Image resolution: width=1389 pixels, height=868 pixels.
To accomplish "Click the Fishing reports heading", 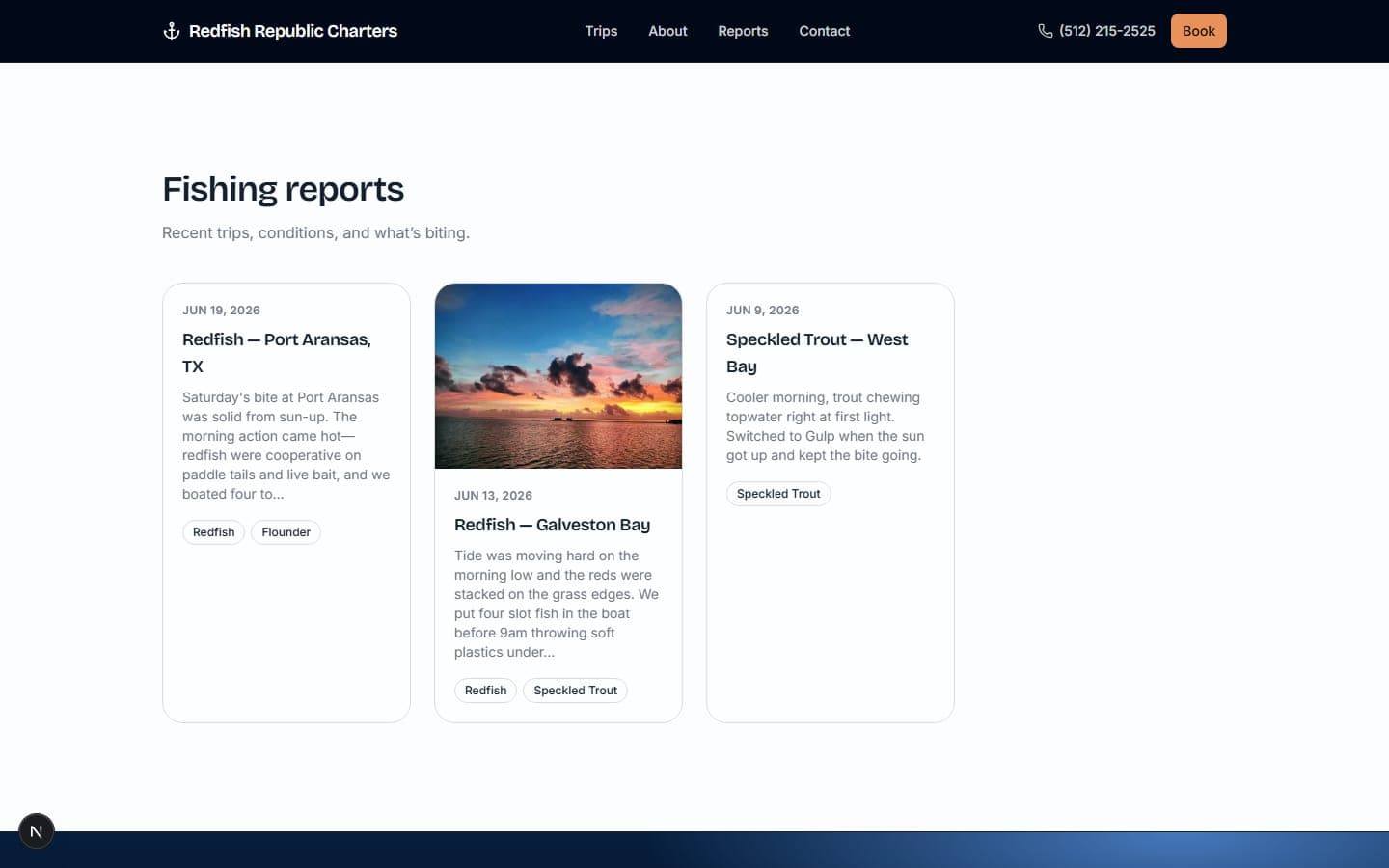I will point(283,189).
